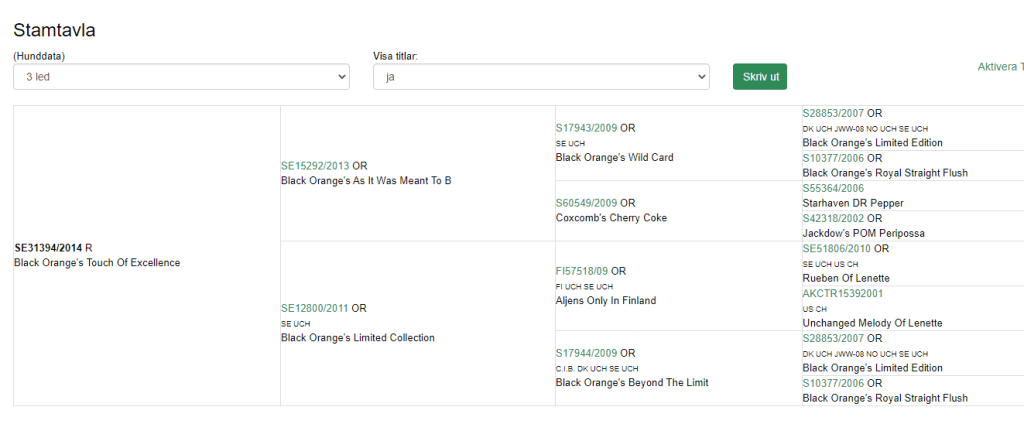Click registration link S60549/2009
The image size is (1024, 424).
coord(586,203)
